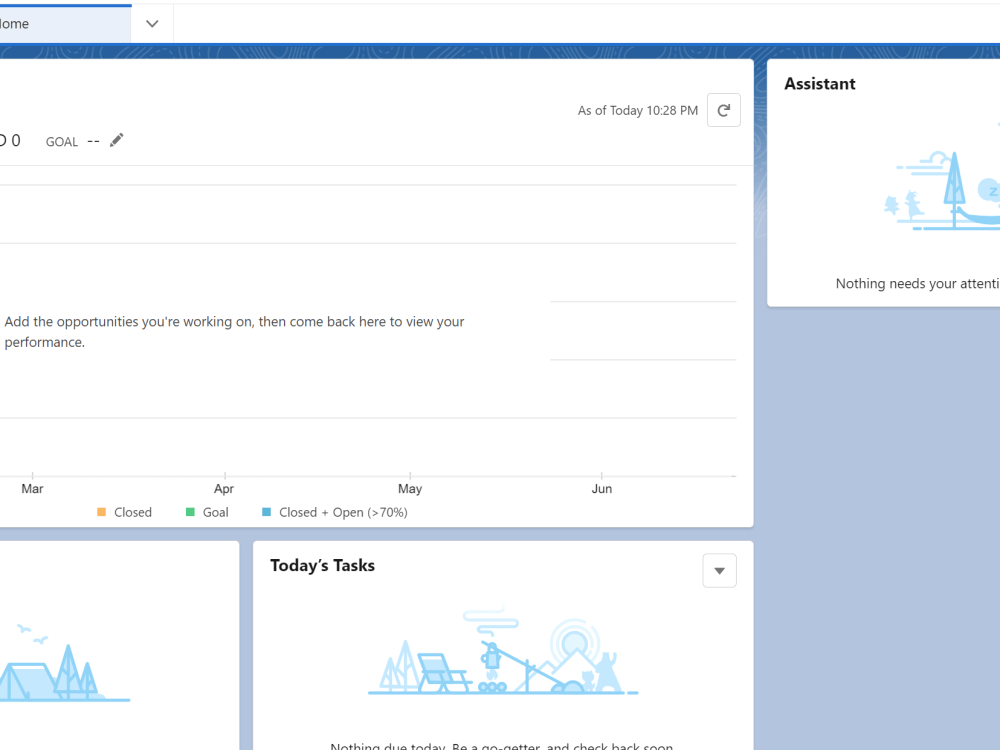Toggle the Closed series in the chart legend
1000x750 pixels.
click(125, 512)
